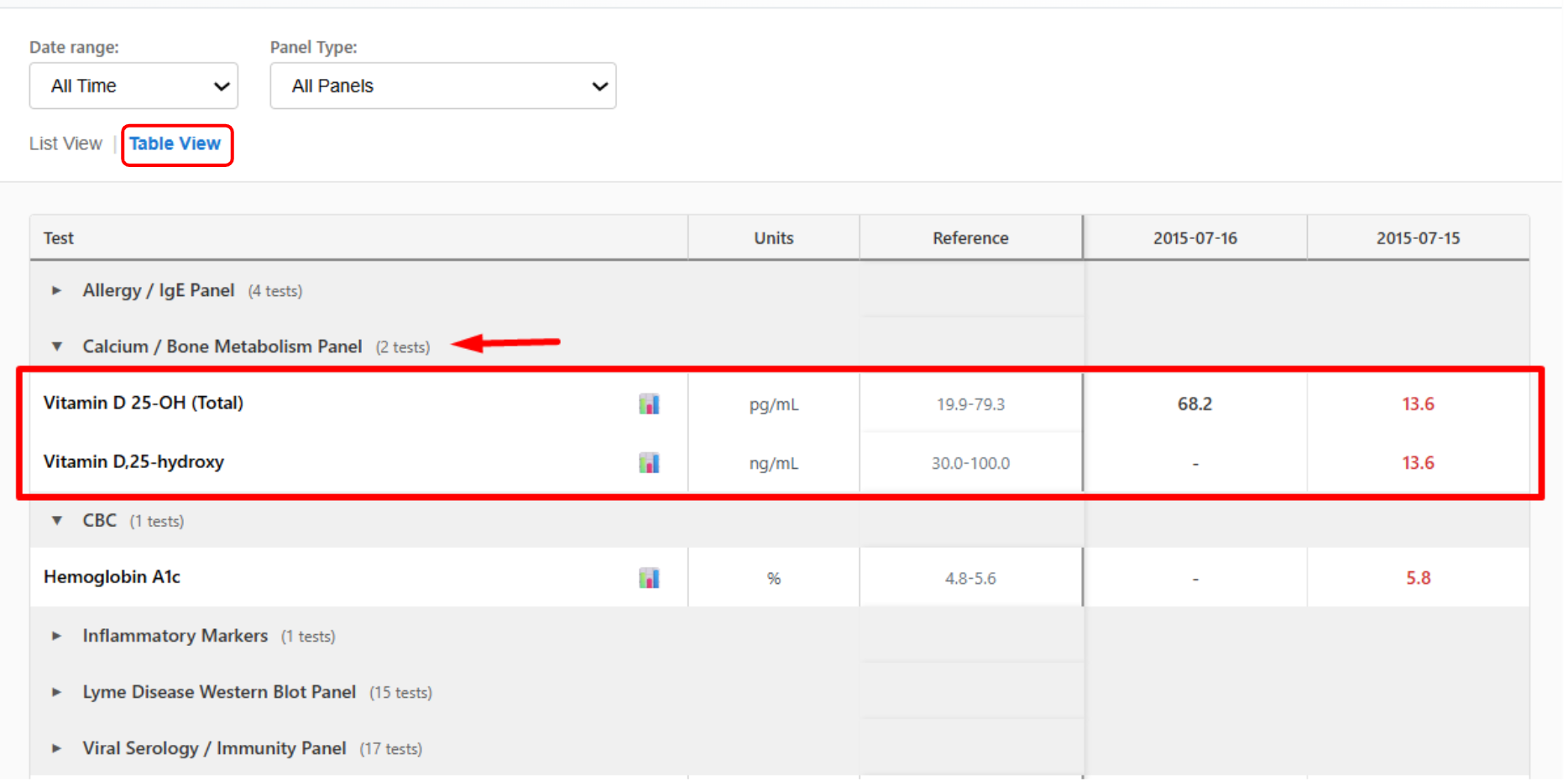1568x781 pixels.
Task: Open the Panel Type dropdown
Action: coord(442,86)
